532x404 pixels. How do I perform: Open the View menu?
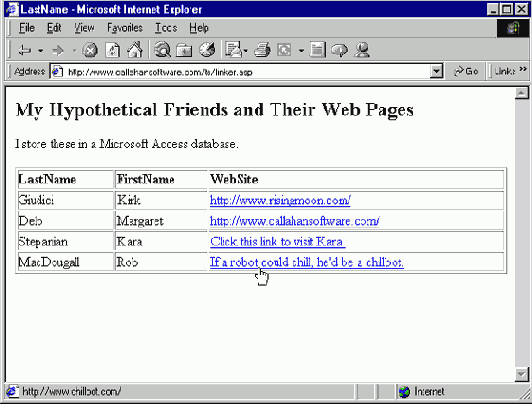(x=84, y=28)
